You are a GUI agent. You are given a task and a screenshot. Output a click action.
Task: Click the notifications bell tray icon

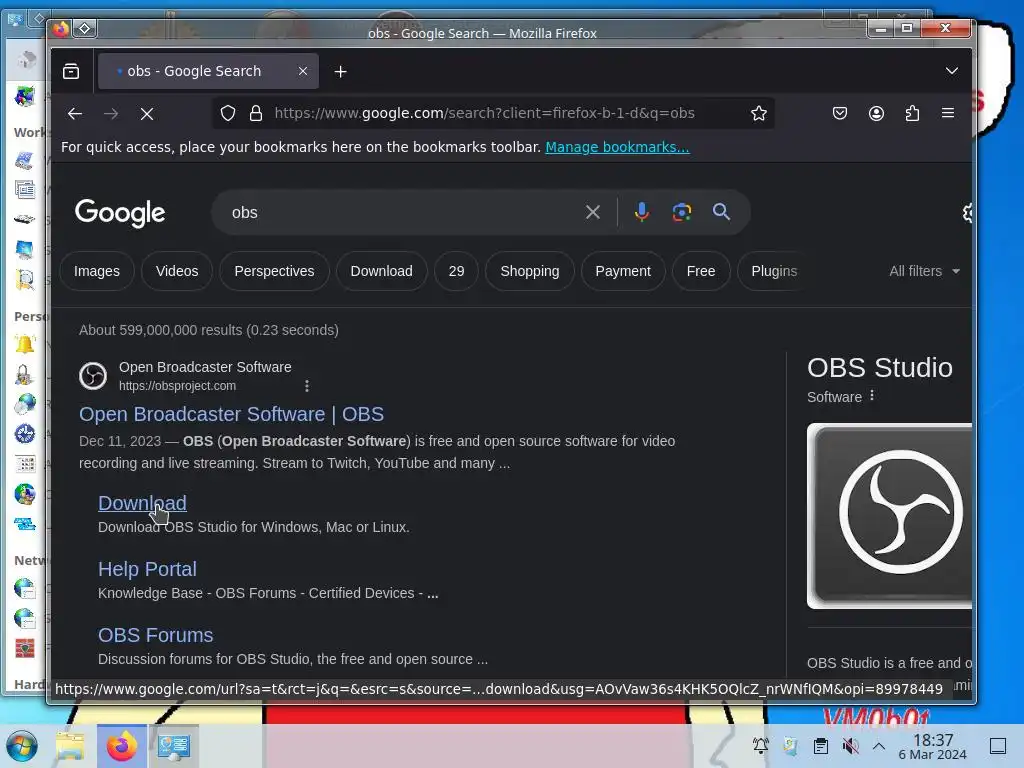tap(760, 746)
